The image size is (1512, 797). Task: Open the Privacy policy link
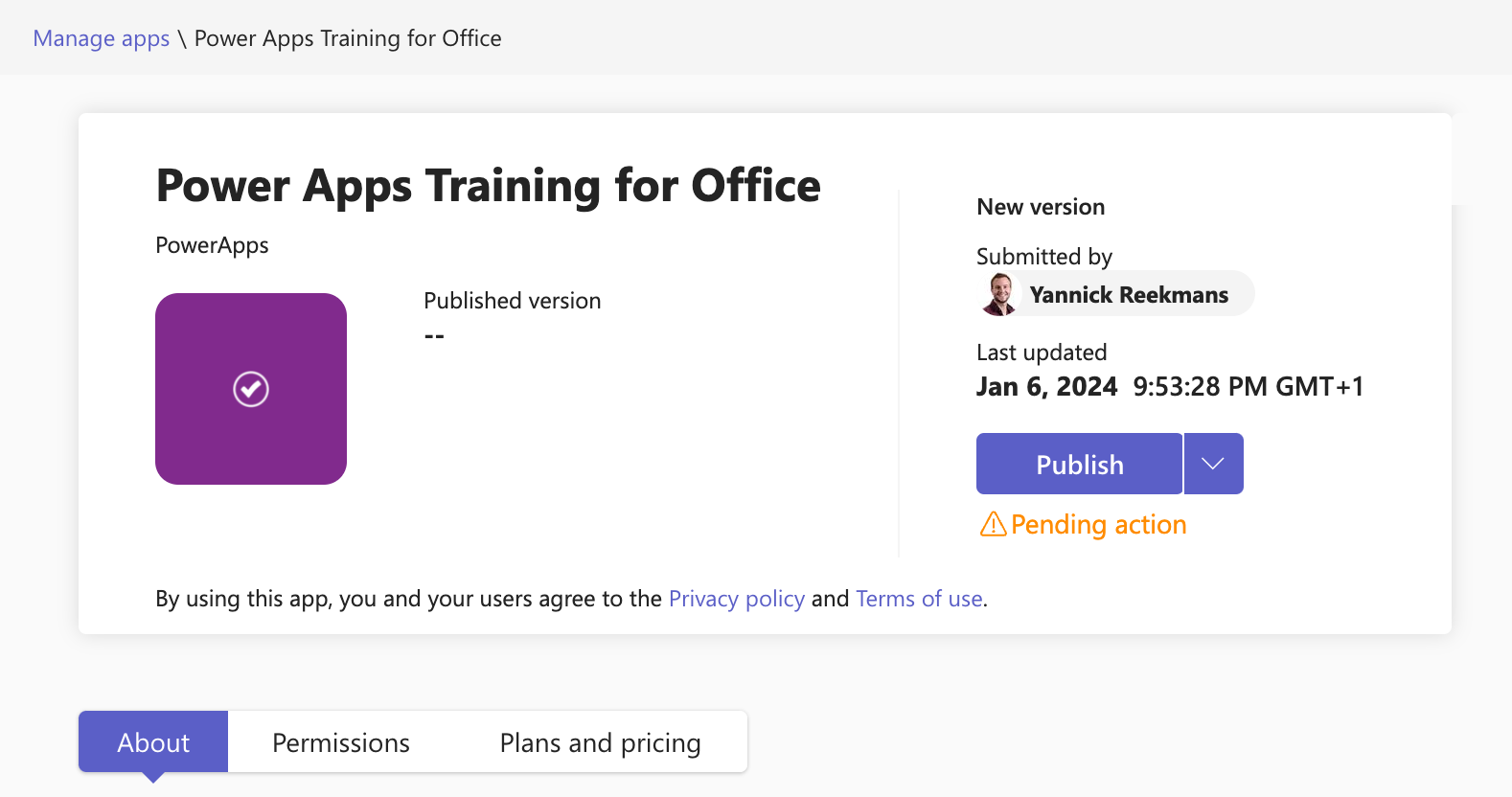click(736, 599)
